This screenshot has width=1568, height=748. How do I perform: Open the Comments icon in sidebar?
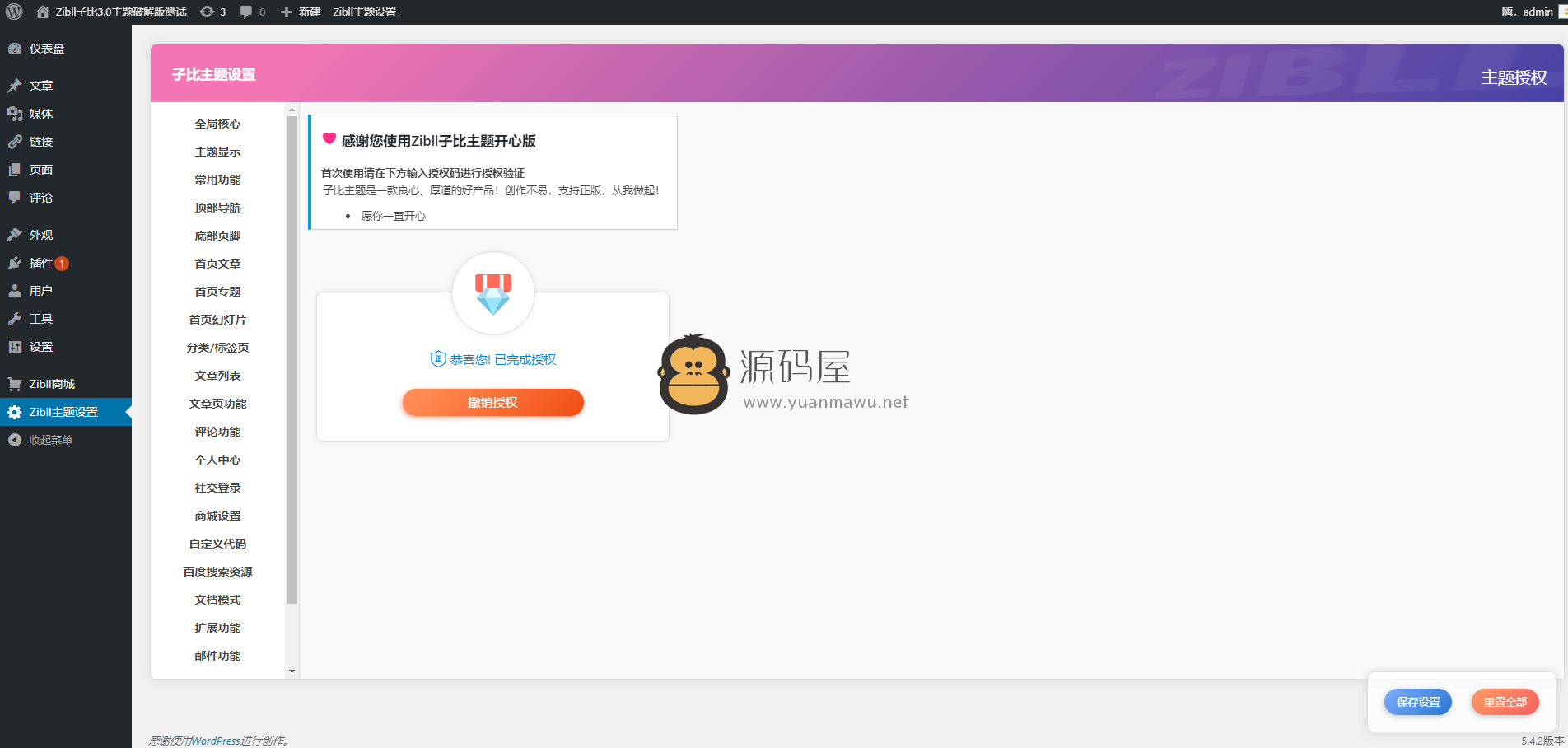click(15, 198)
